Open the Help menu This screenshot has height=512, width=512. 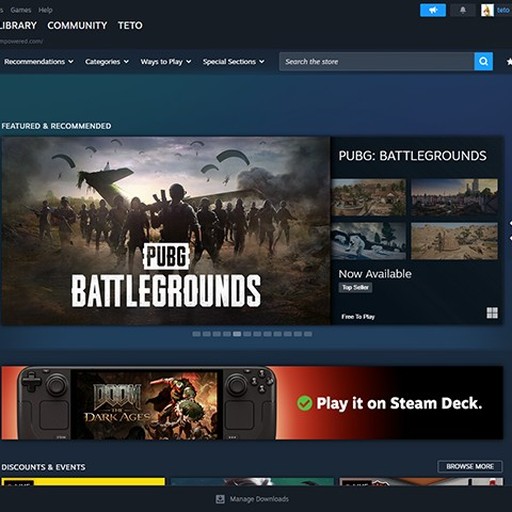coord(45,10)
